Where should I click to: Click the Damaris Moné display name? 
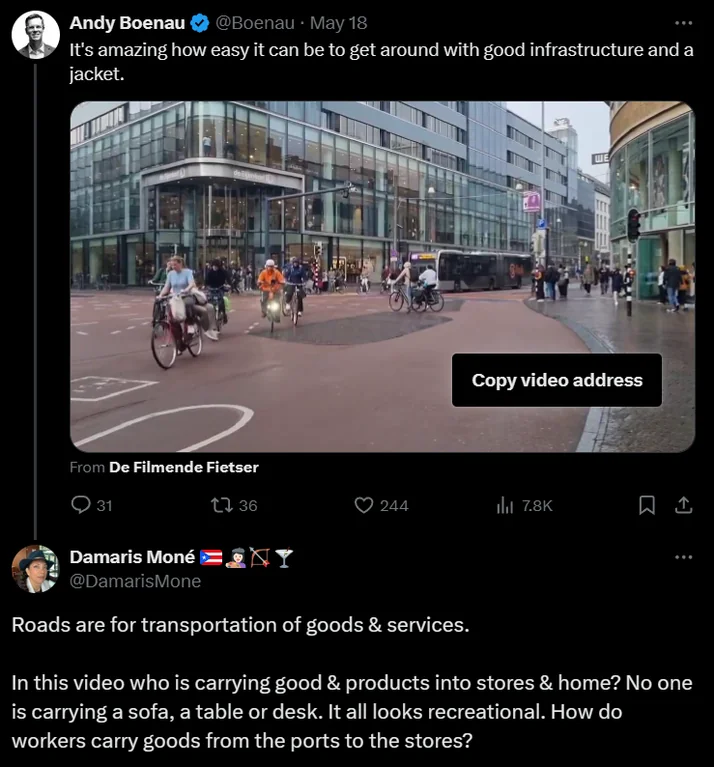132,557
